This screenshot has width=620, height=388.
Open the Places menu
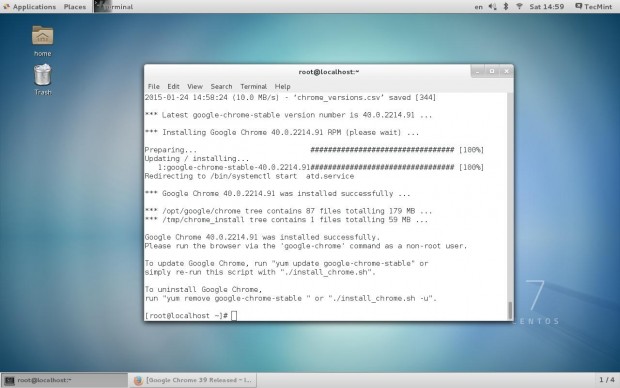tap(75, 7)
